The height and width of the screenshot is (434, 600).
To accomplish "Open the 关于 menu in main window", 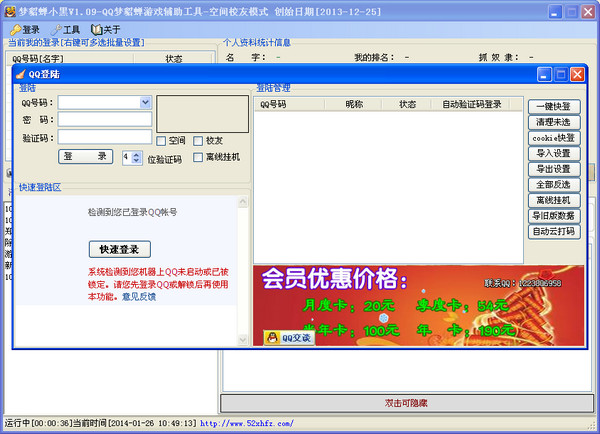I will pyautogui.click(x=106, y=29).
